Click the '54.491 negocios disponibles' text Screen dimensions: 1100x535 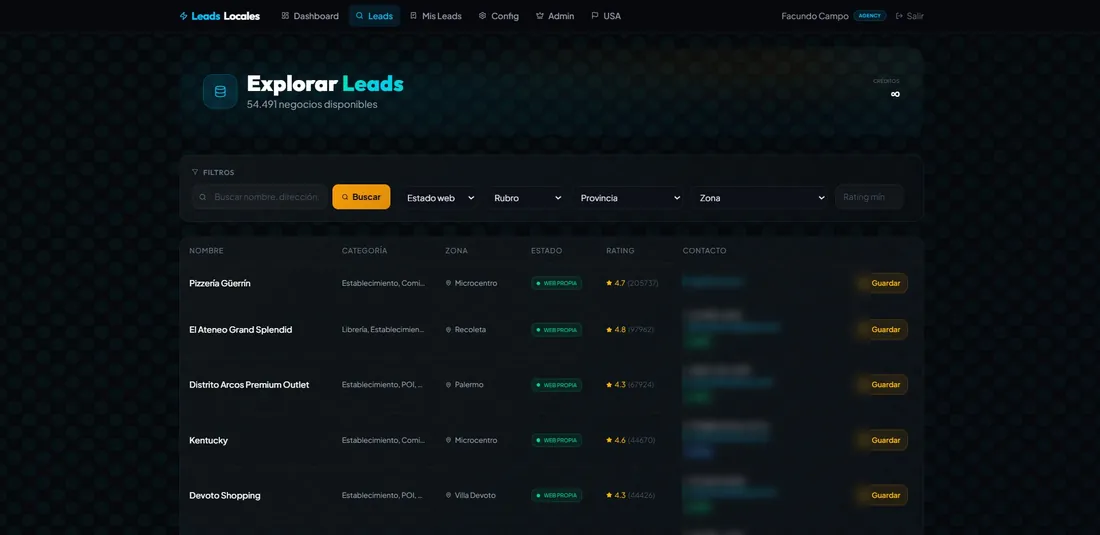coord(312,104)
